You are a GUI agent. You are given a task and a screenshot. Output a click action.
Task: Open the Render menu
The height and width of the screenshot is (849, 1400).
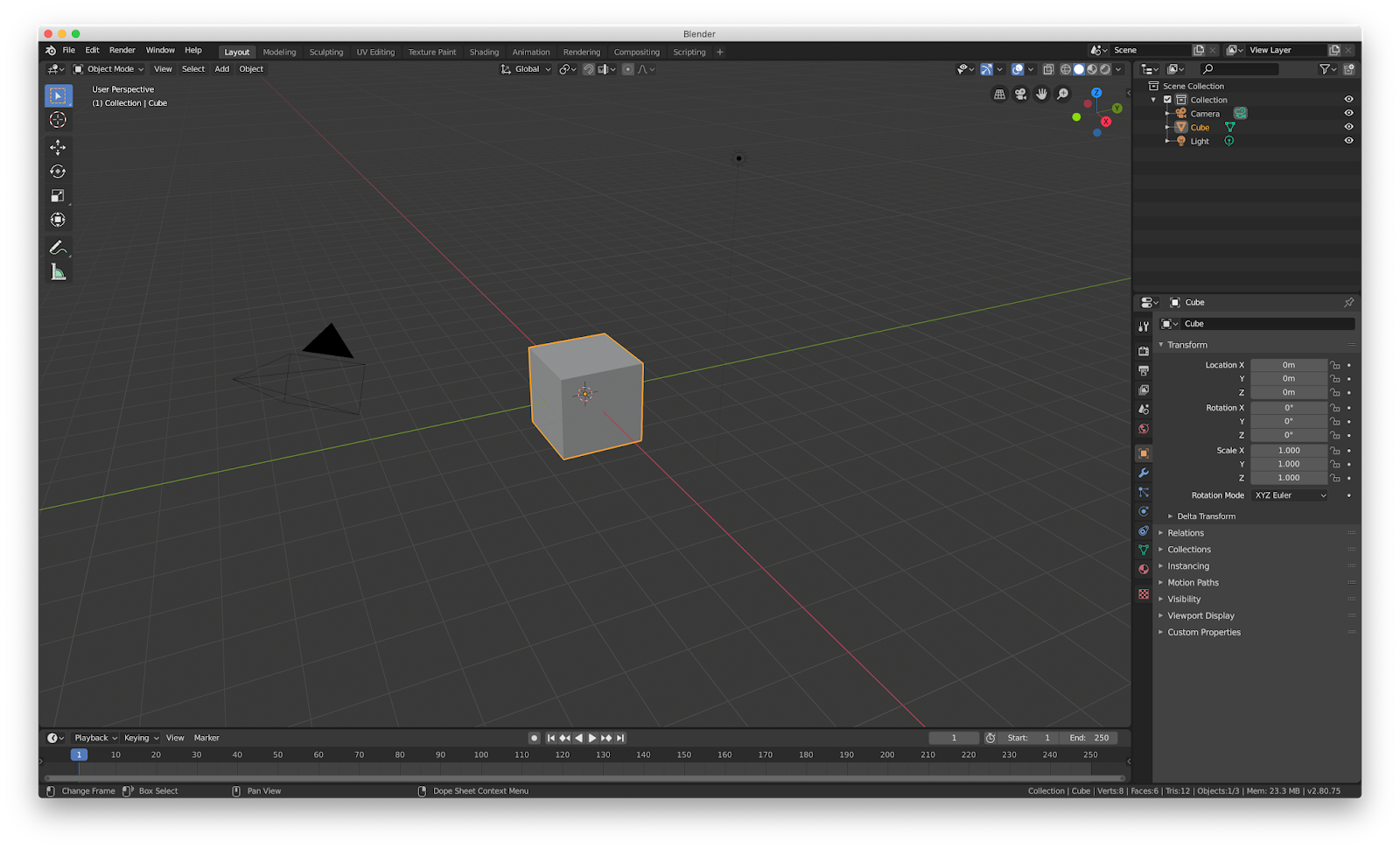click(122, 50)
